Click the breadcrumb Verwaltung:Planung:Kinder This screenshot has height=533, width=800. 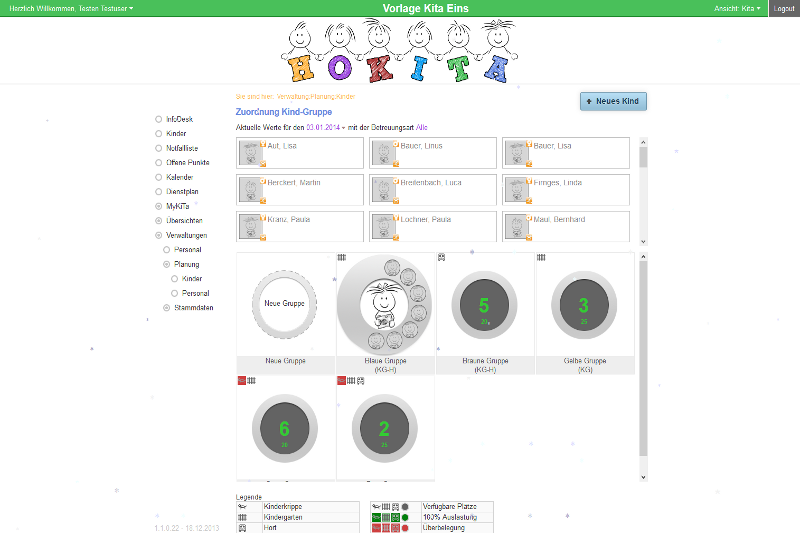click(x=315, y=96)
